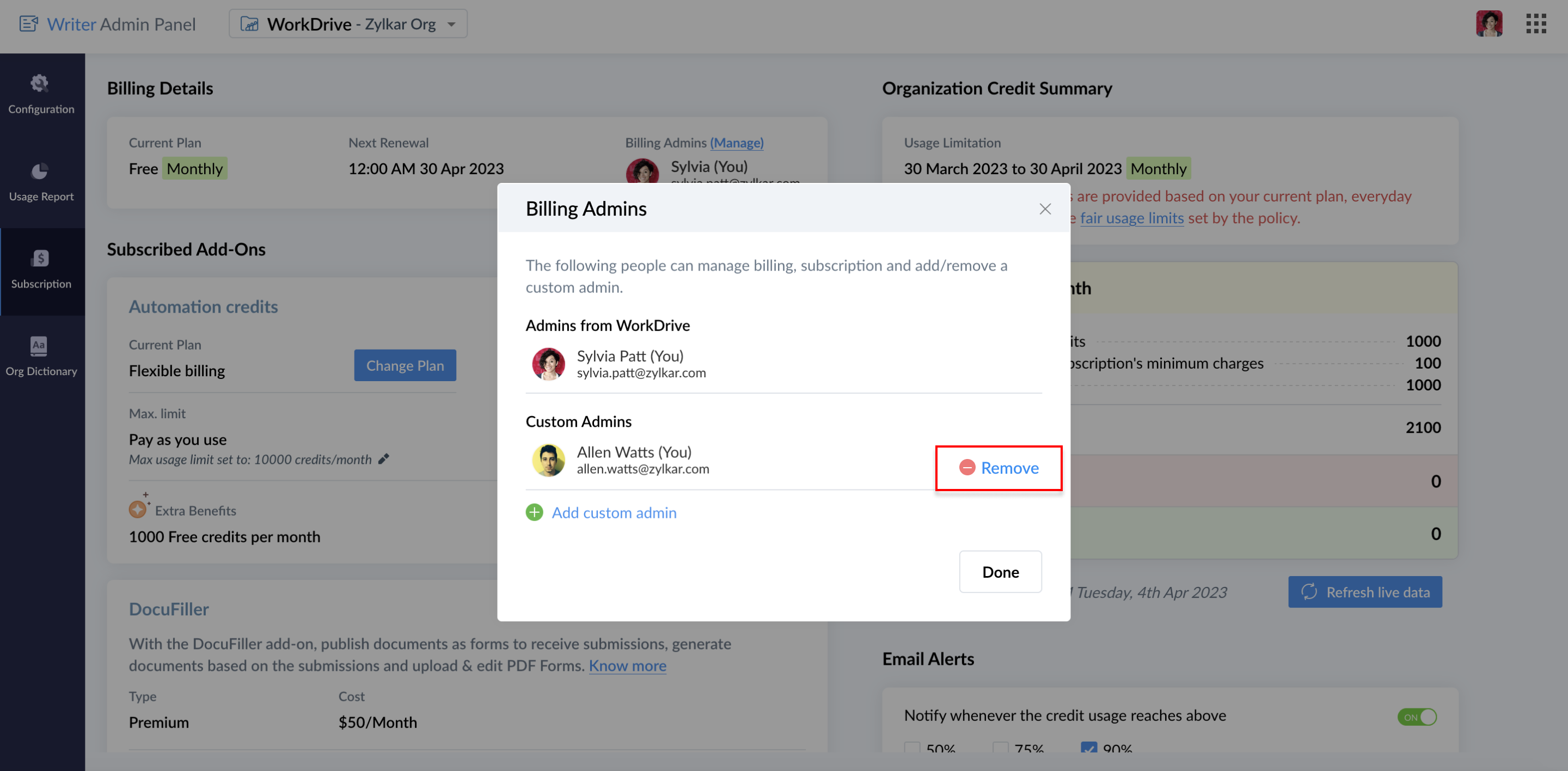Open the DocuFiller Know more link
1568x771 pixels.
tap(627, 666)
